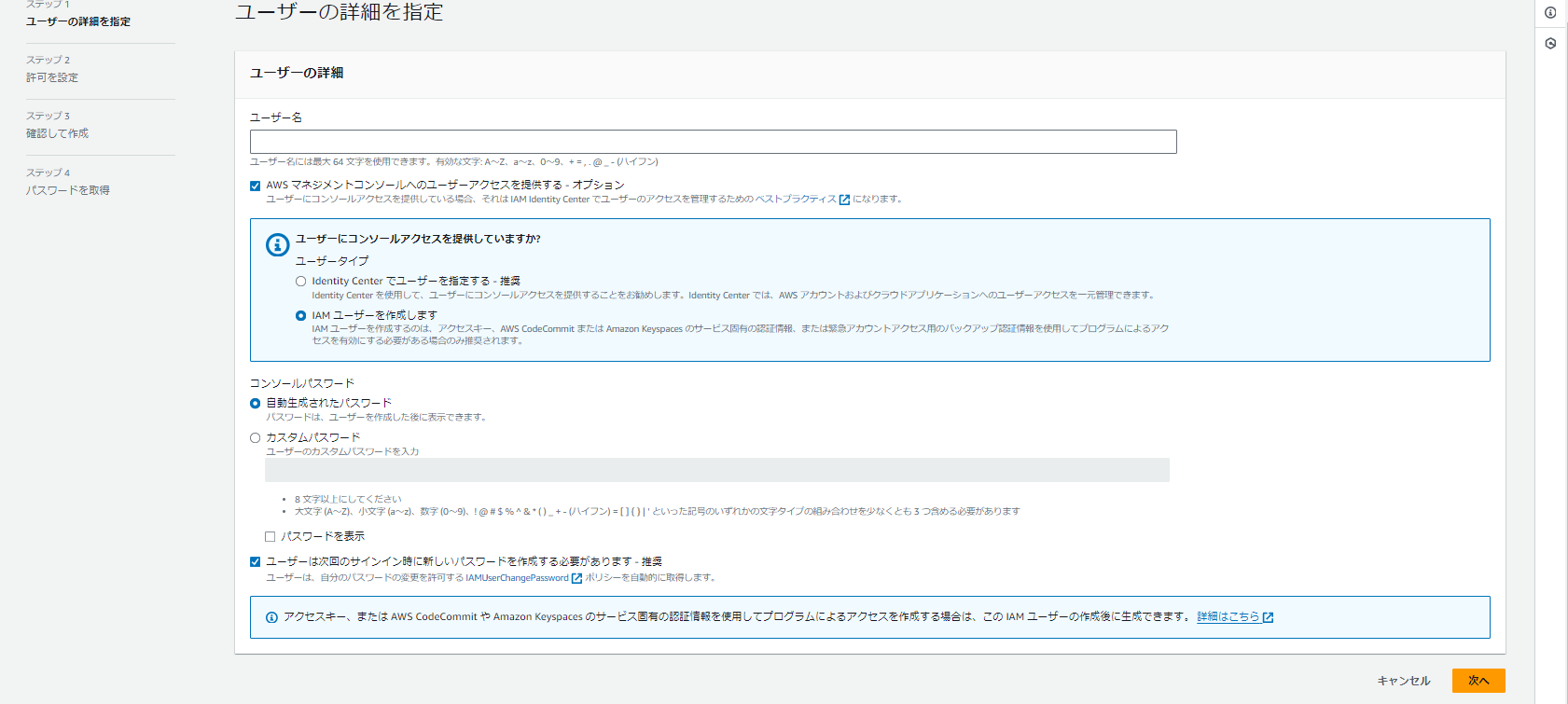Open the info panel icon at top right
The height and width of the screenshot is (704, 1568).
click(1550, 13)
